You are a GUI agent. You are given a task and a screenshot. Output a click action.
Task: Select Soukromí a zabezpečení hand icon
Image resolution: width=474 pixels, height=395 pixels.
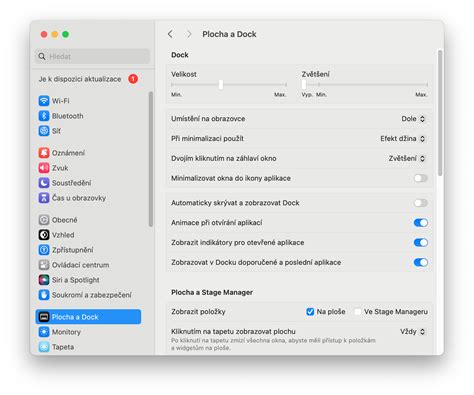(44, 295)
